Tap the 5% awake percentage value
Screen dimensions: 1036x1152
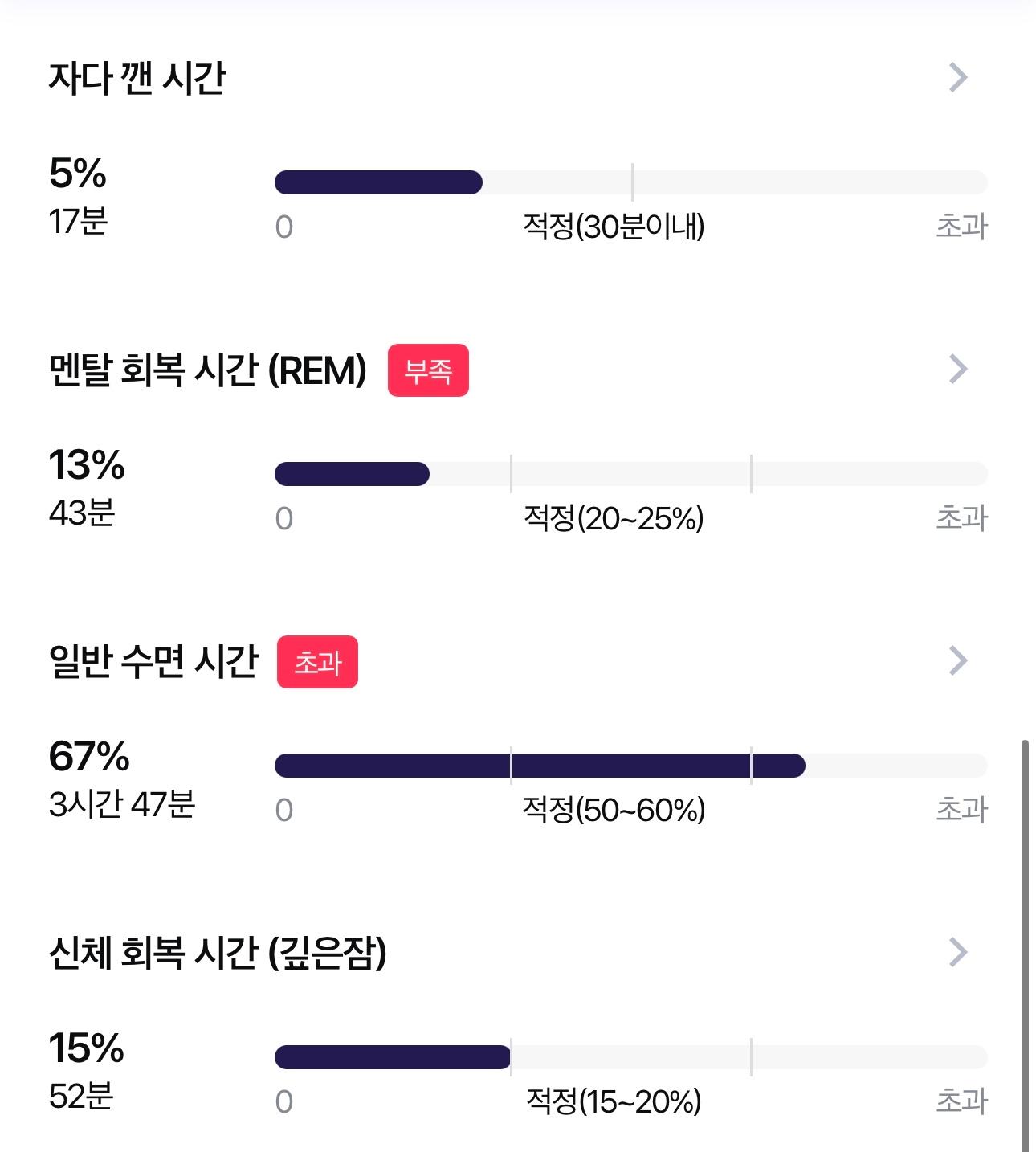tap(78, 174)
